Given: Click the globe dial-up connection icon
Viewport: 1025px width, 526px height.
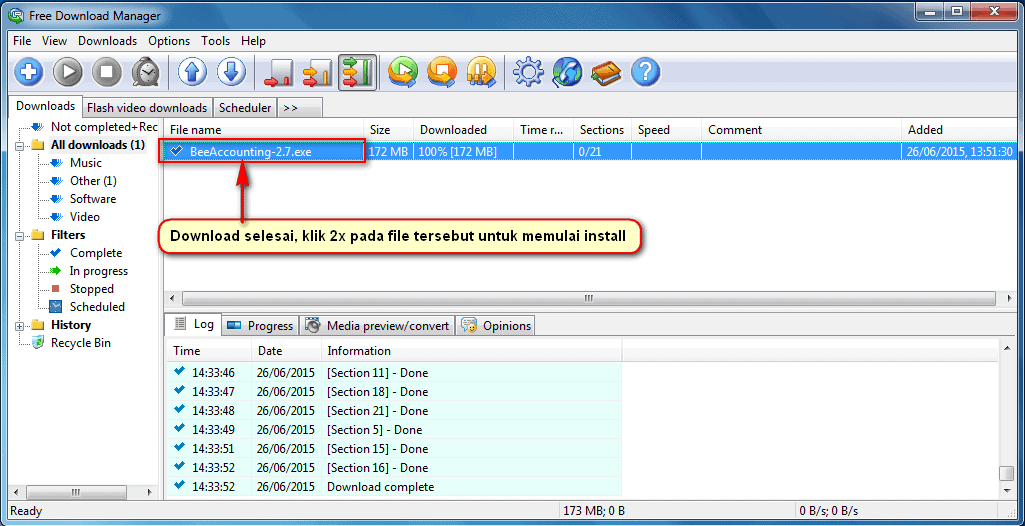Looking at the screenshot, I should (567, 72).
